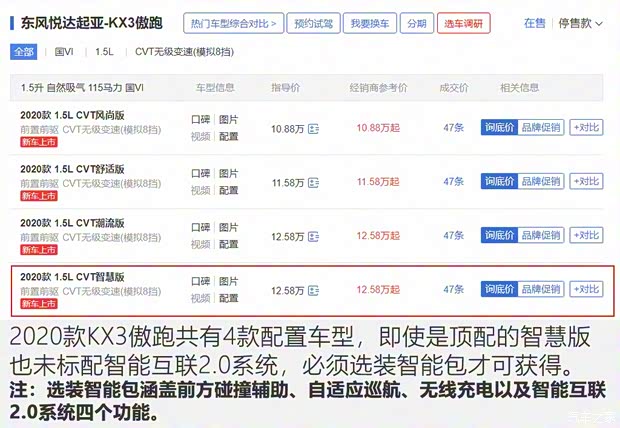Open 47条 deals for CVT风尚版
The height and width of the screenshot is (428, 620).
point(454,127)
